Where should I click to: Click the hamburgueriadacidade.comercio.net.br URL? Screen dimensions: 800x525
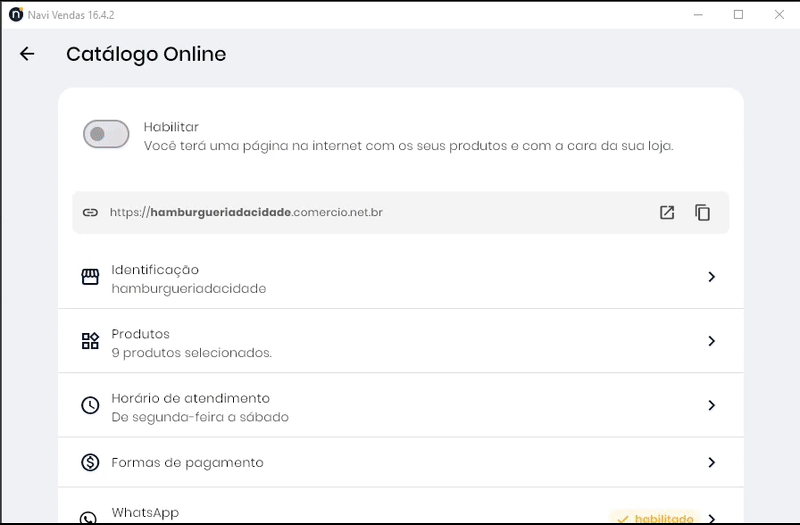(x=246, y=212)
